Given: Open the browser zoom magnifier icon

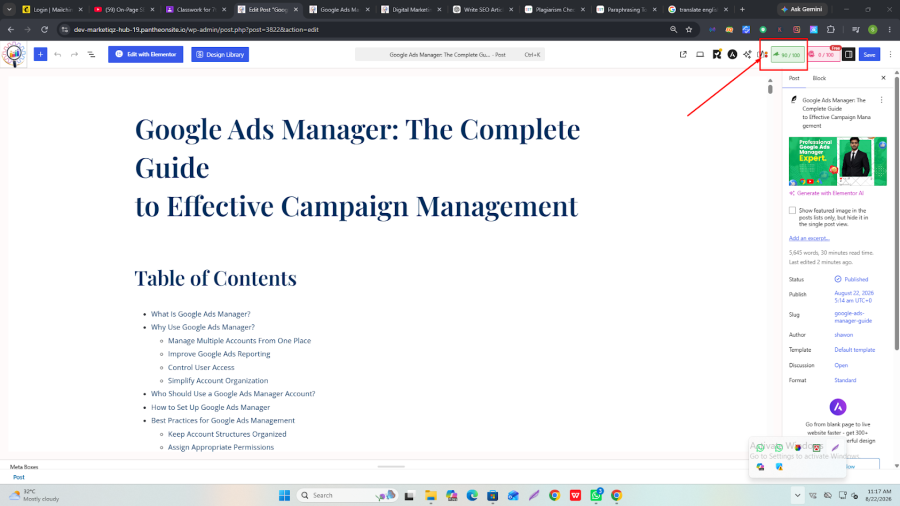Looking at the screenshot, I should 673,29.
